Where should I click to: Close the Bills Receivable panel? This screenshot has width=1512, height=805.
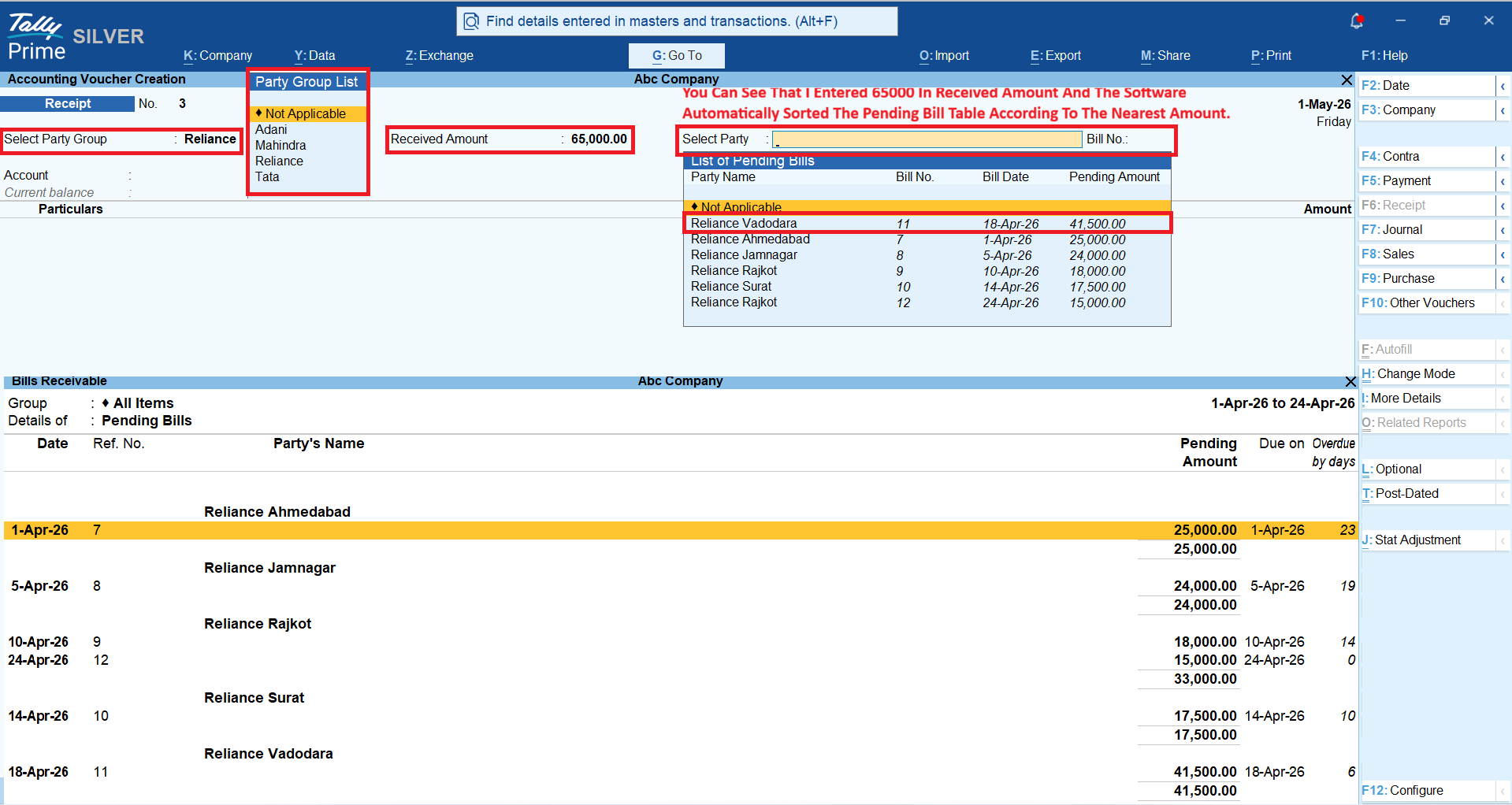[x=1350, y=381]
